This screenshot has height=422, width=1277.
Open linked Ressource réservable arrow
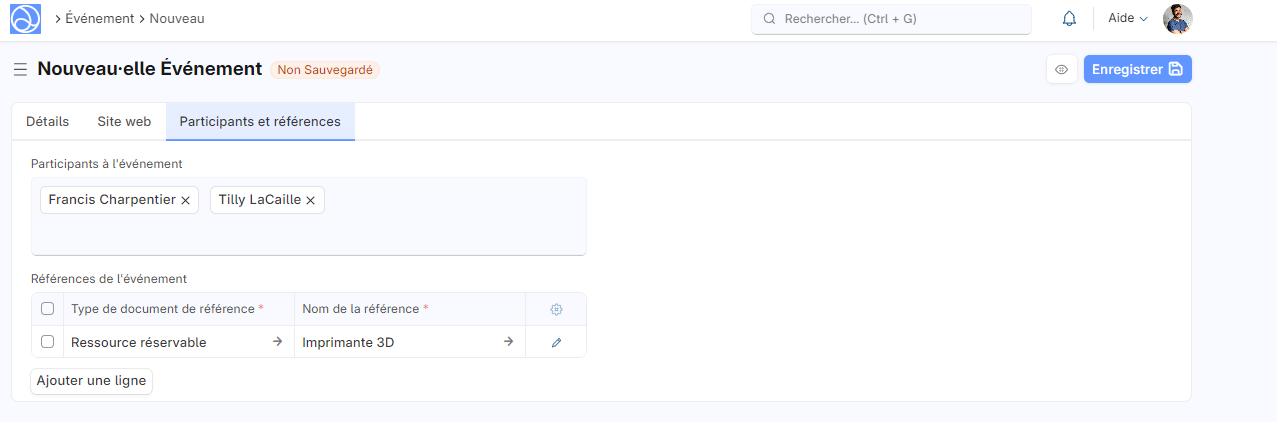(277, 342)
